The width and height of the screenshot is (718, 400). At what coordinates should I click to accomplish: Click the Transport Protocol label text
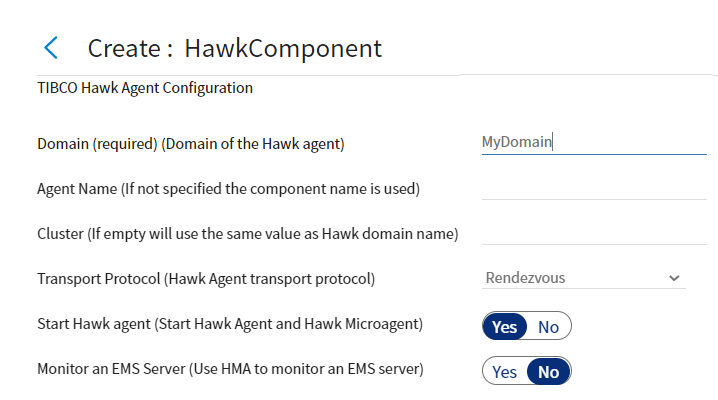point(206,278)
